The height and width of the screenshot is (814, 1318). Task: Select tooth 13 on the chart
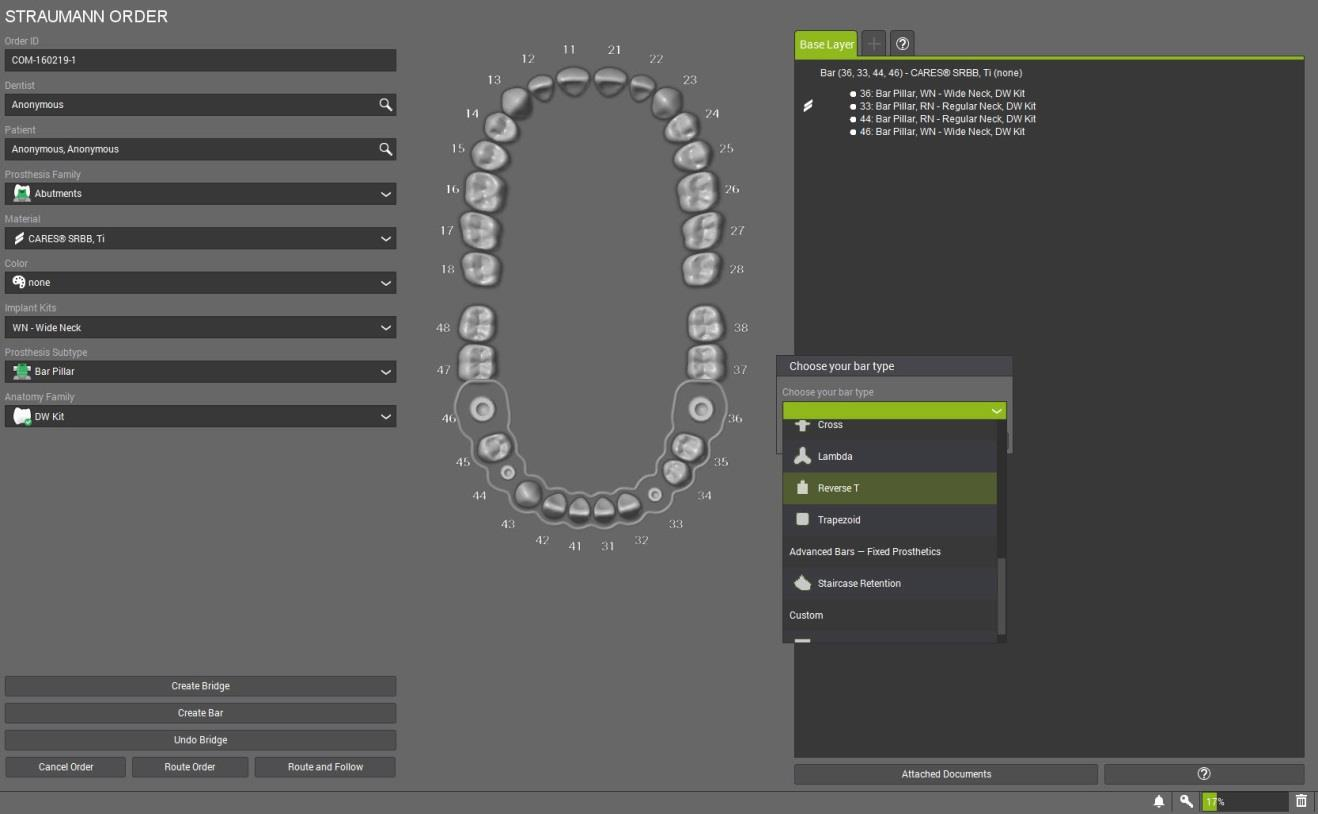[x=517, y=102]
